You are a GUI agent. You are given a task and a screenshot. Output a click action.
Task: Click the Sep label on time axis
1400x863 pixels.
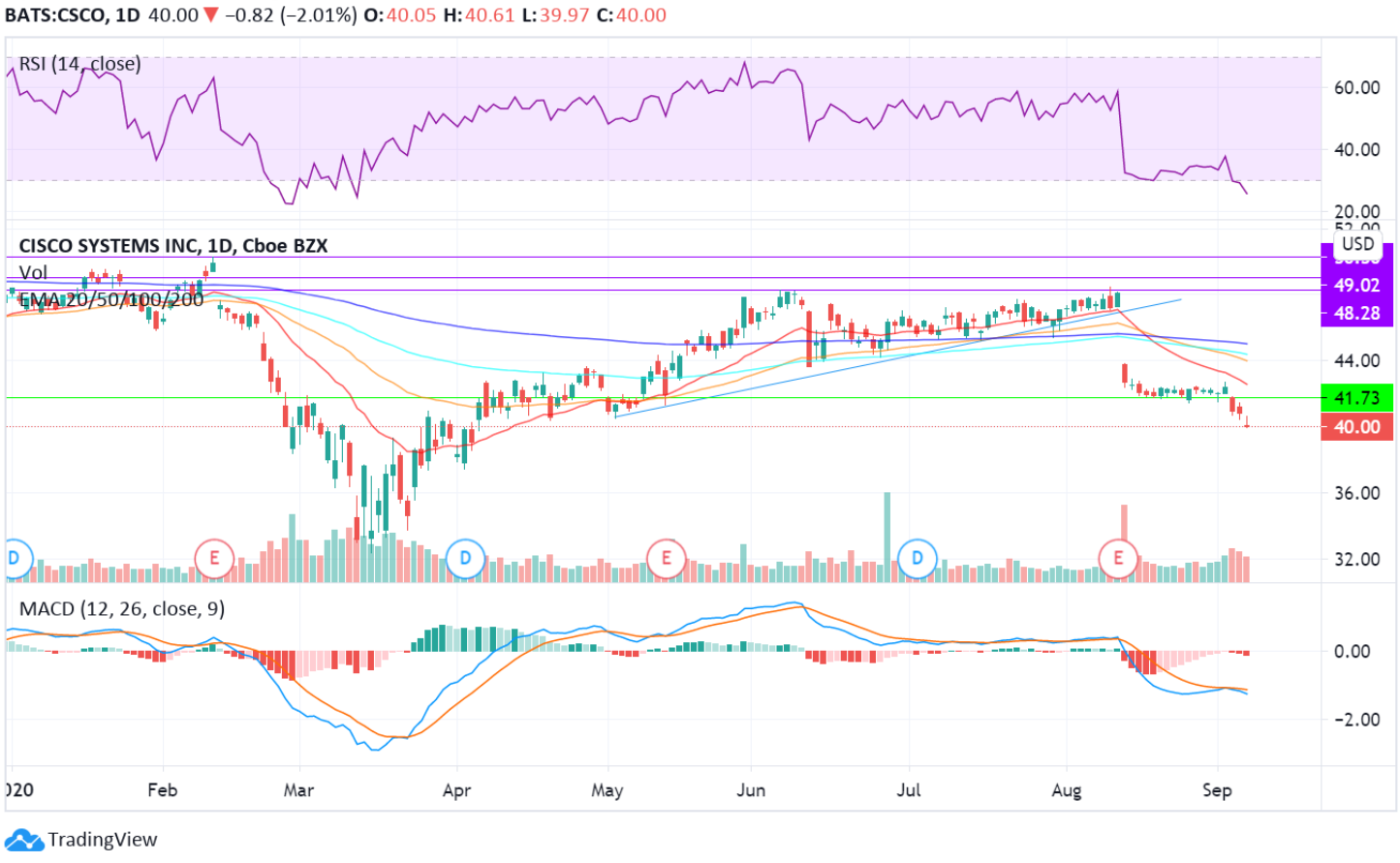pyautogui.click(x=1217, y=789)
